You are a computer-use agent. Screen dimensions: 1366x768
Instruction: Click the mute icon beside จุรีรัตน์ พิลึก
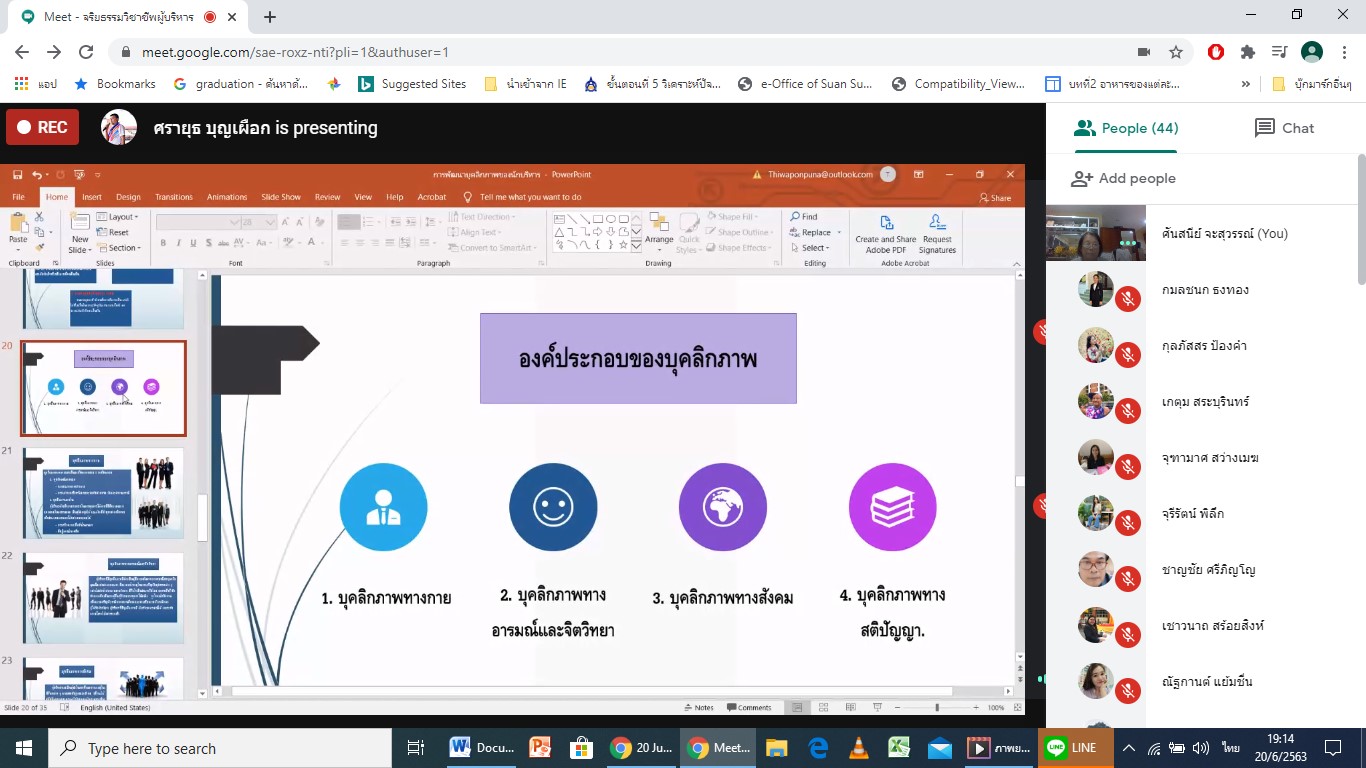(x=1128, y=522)
